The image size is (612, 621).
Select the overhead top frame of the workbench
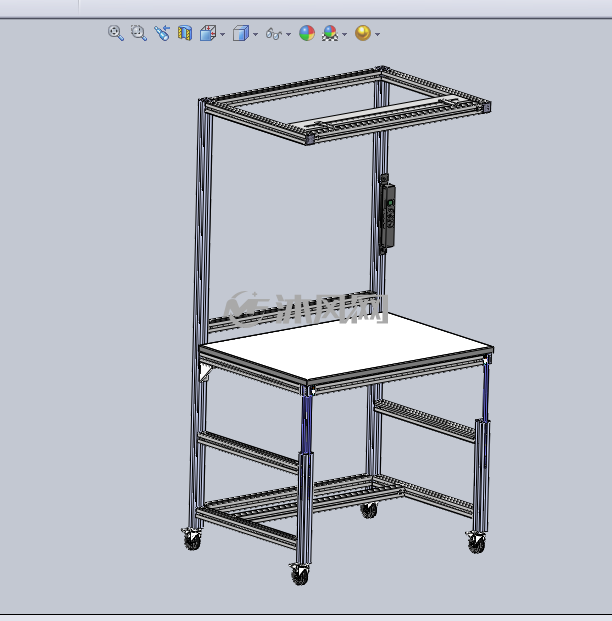click(345, 105)
